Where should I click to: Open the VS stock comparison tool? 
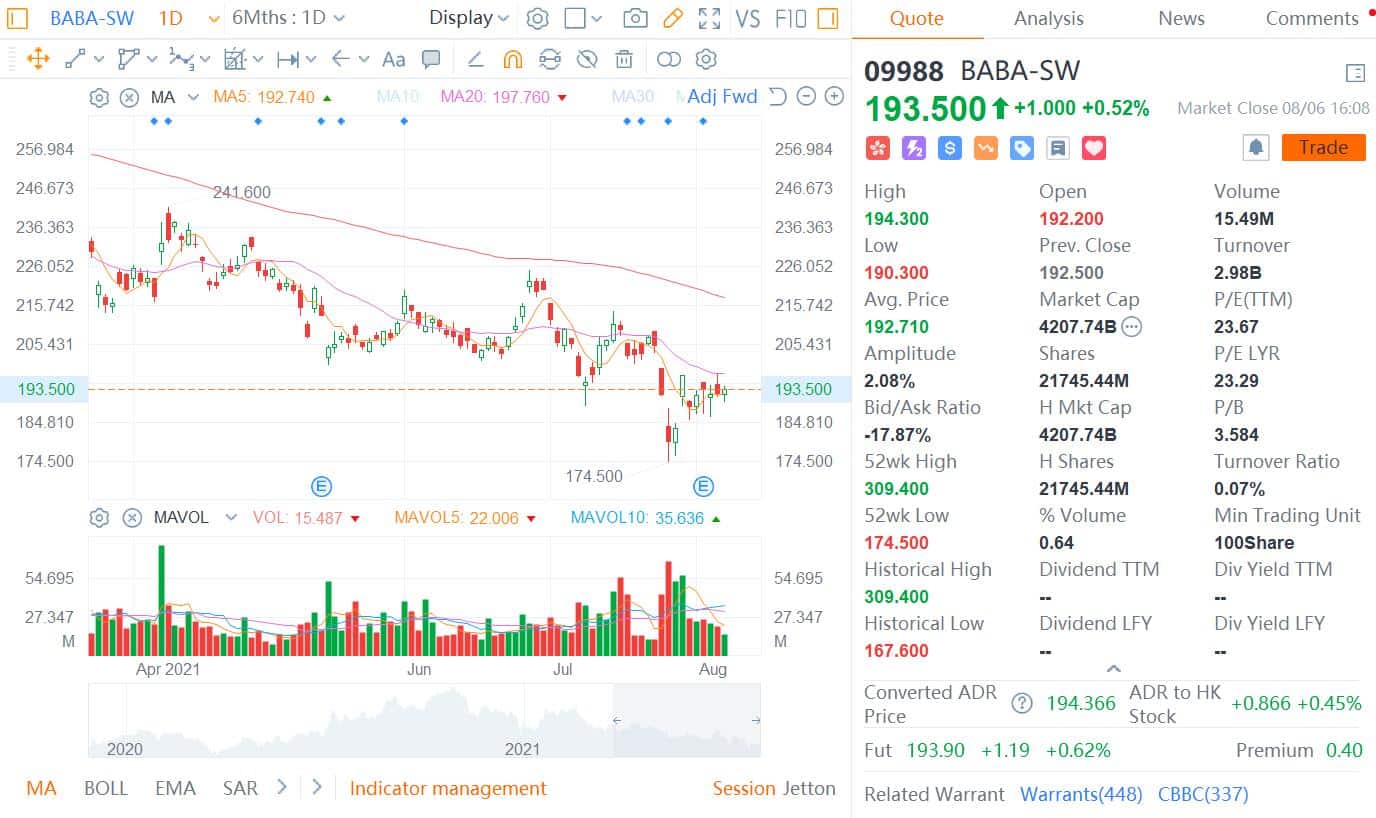tap(748, 17)
